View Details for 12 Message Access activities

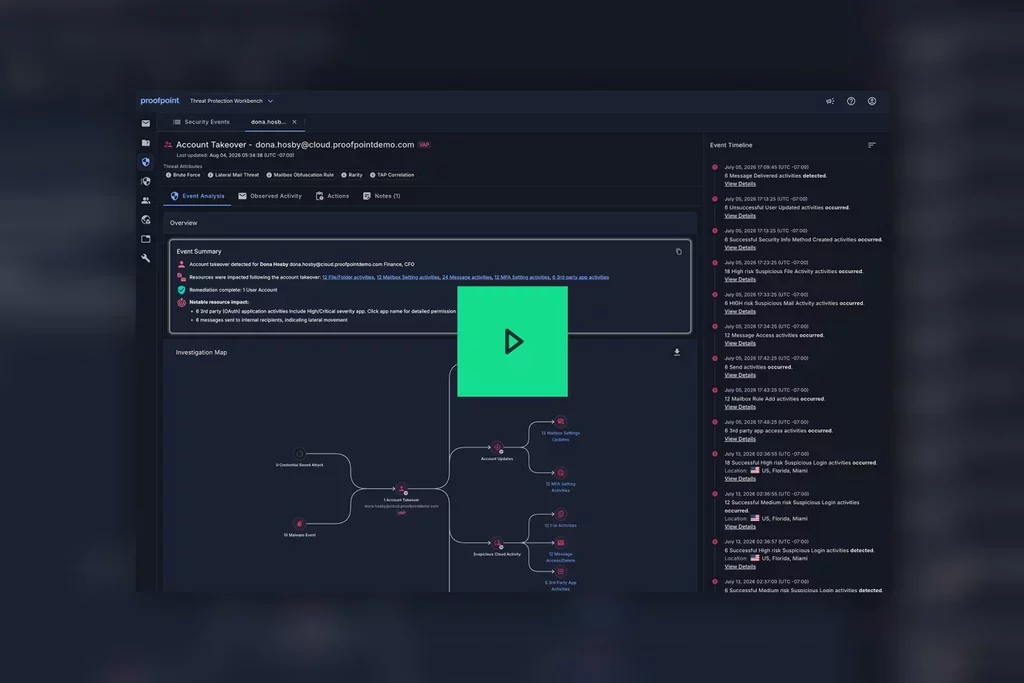tap(740, 343)
